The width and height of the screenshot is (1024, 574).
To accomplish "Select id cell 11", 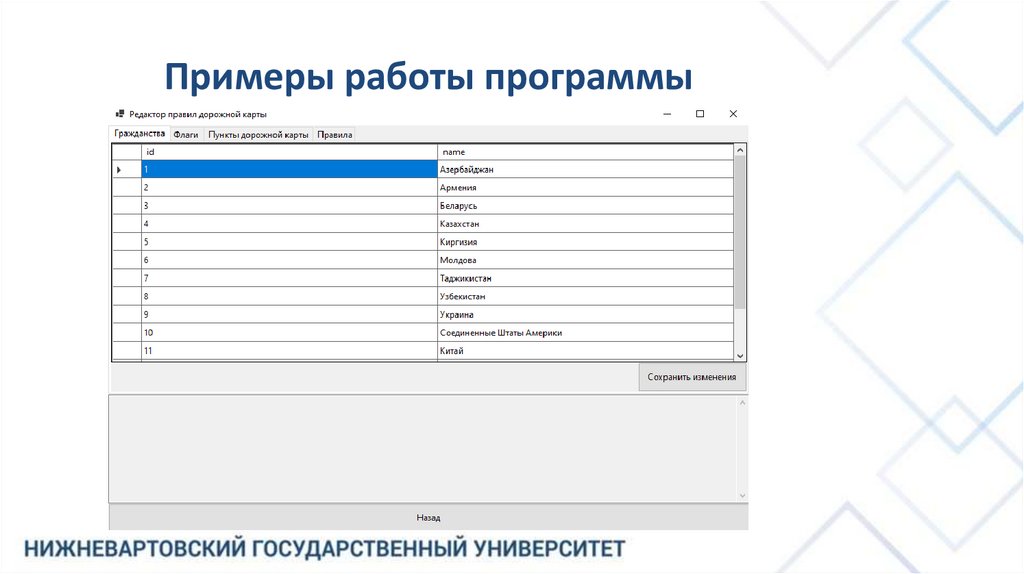I will [289, 351].
